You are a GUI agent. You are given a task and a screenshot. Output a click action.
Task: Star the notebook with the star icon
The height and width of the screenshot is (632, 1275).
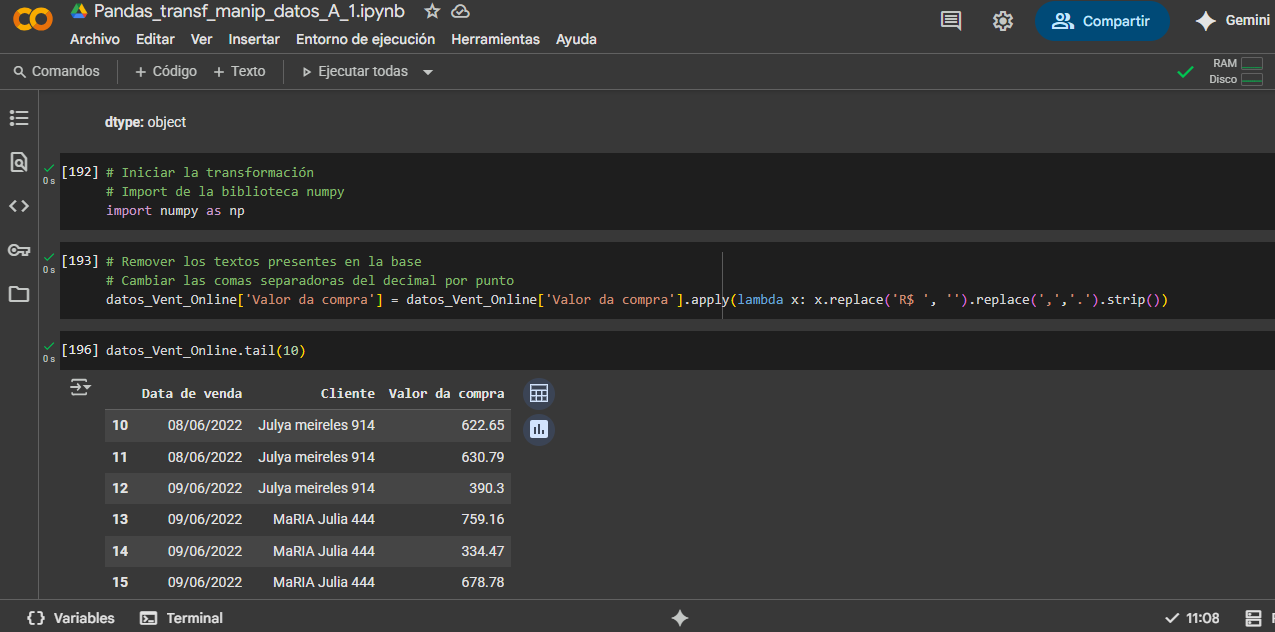click(x=432, y=11)
